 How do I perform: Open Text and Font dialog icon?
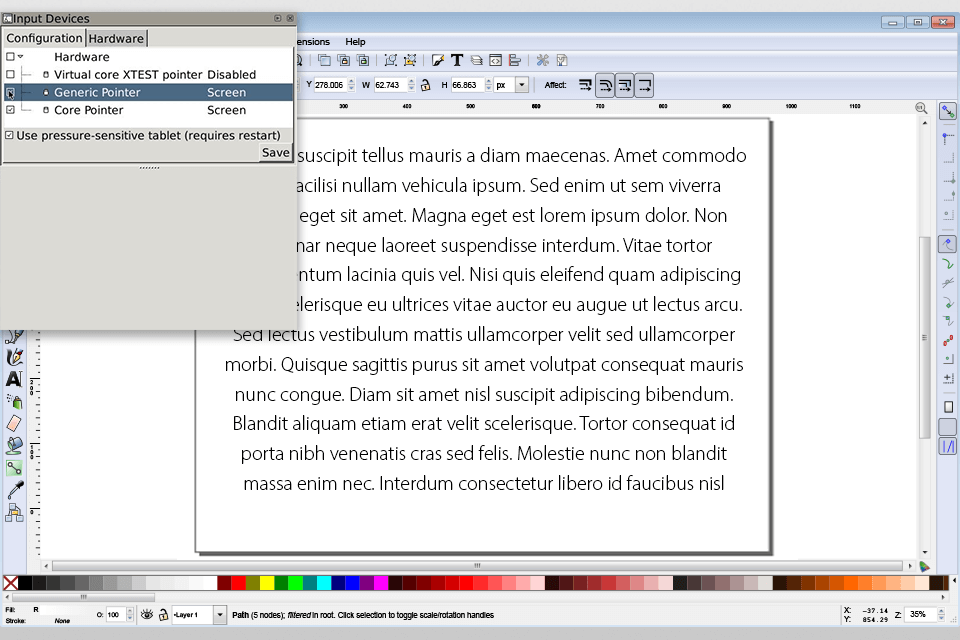click(457, 60)
